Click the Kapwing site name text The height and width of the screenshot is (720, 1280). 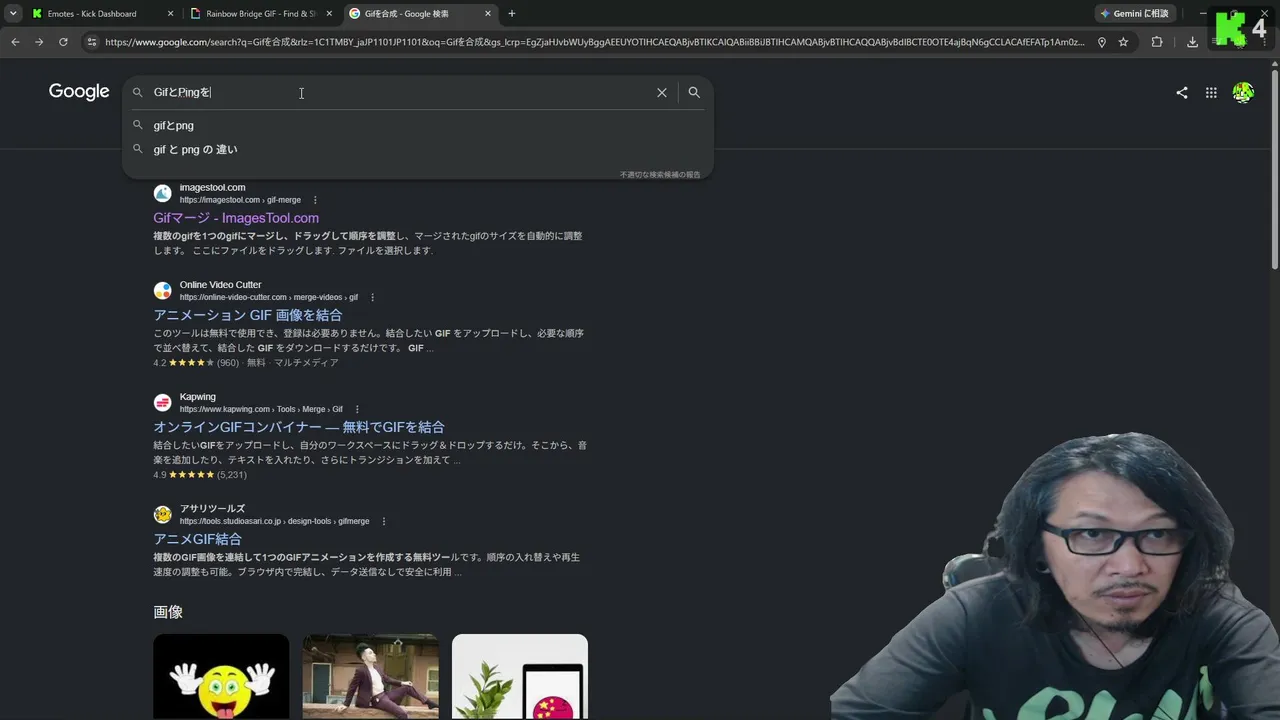tap(198, 397)
